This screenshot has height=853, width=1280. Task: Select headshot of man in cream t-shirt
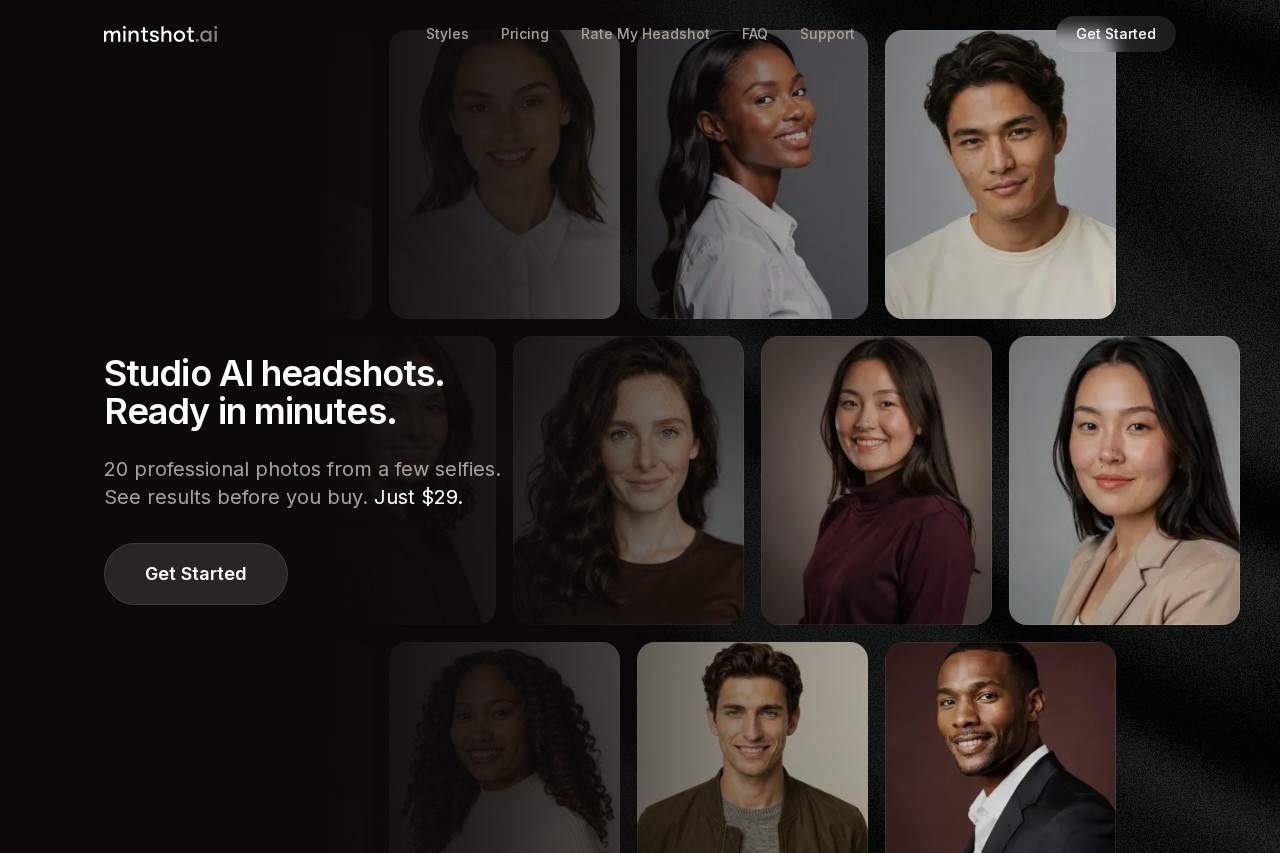[1000, 175]
